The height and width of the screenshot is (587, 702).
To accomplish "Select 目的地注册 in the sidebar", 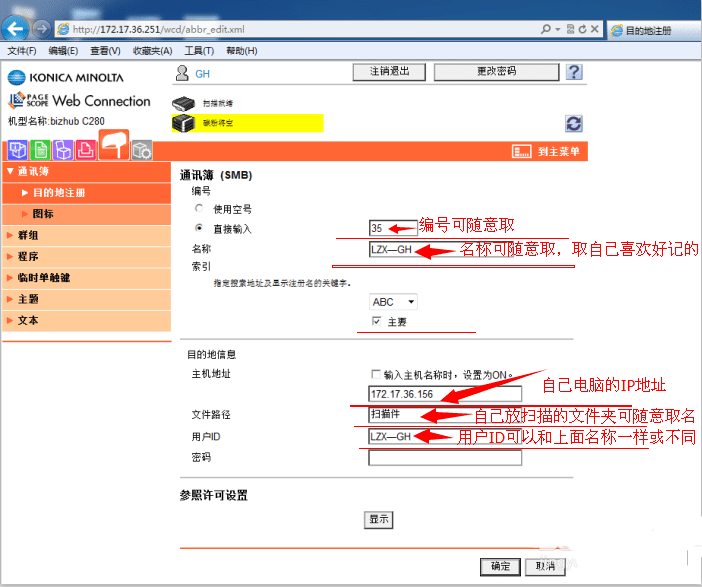I will 86,193.
